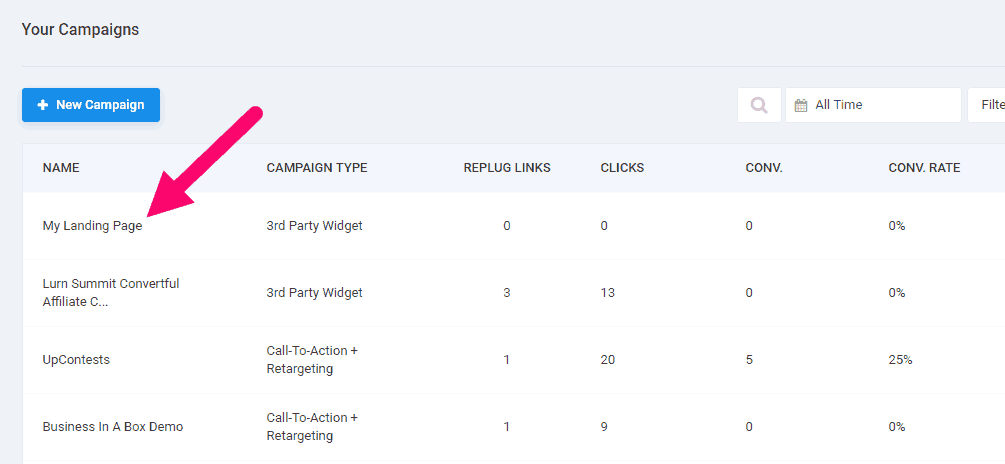Open the search magnifier icon
This screenshot has height=464, width=1005.
760,105
